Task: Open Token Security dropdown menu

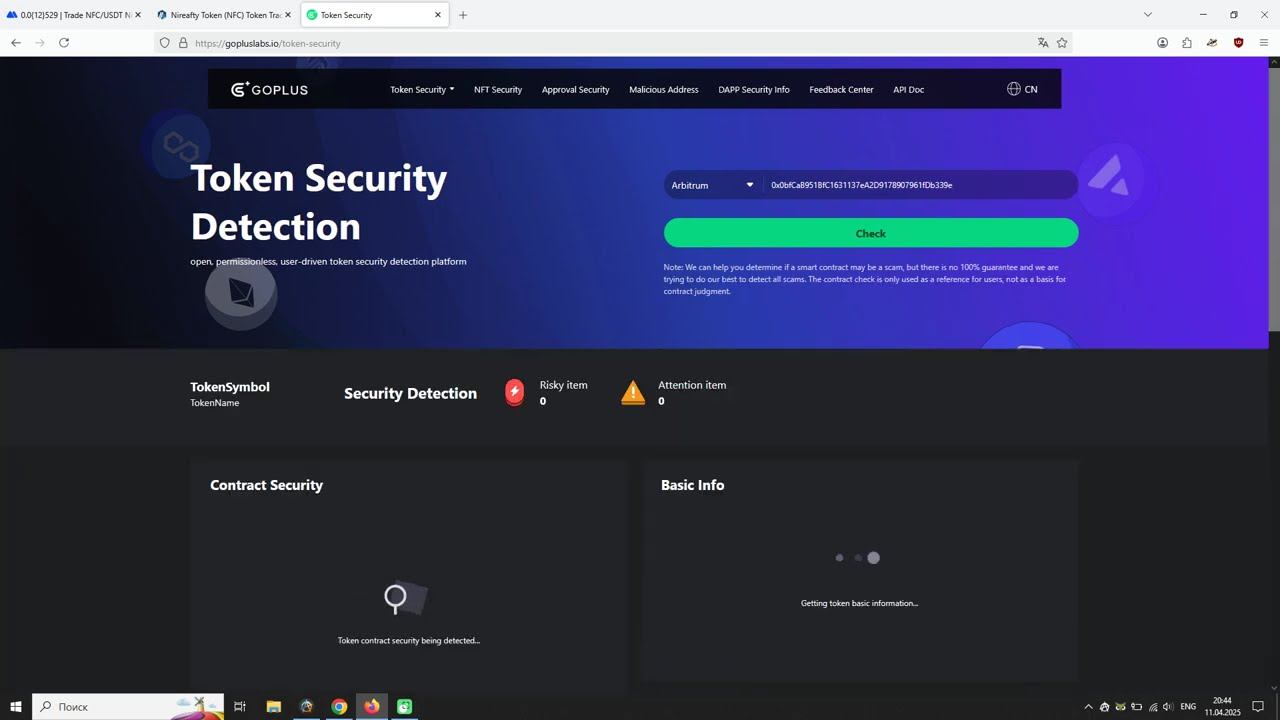Action: [x=422, y=89]
